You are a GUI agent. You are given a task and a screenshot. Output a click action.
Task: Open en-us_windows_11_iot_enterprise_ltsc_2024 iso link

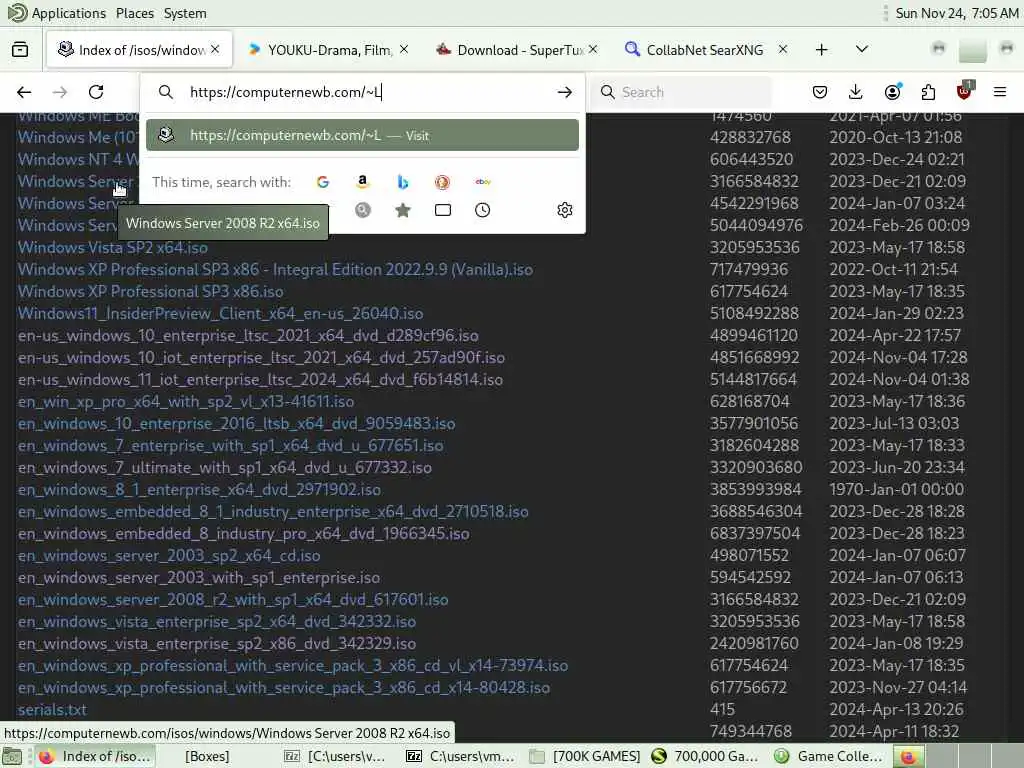click(x=260, y=379)
